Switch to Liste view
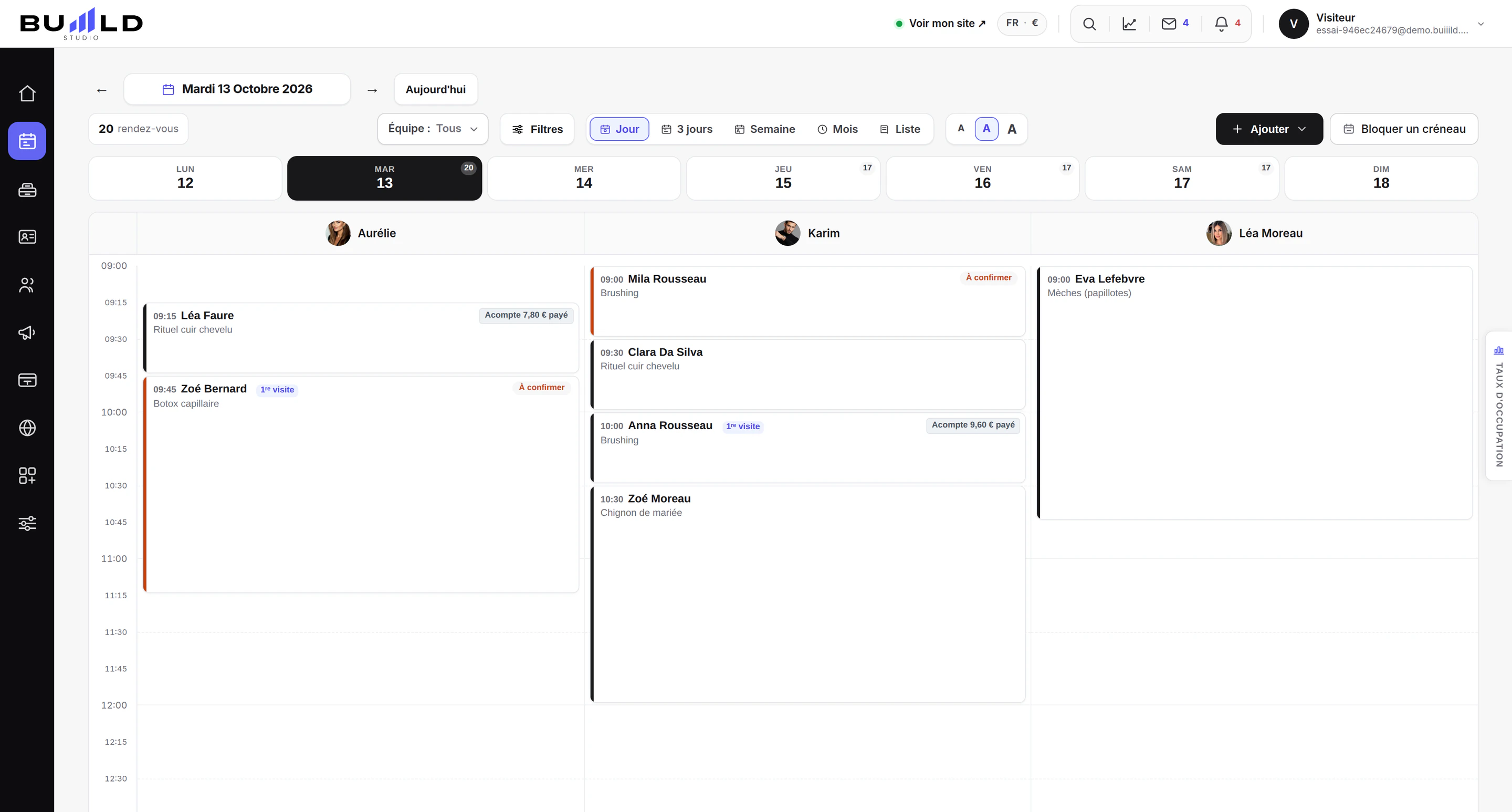1512x812 pixels. point(900,129)
